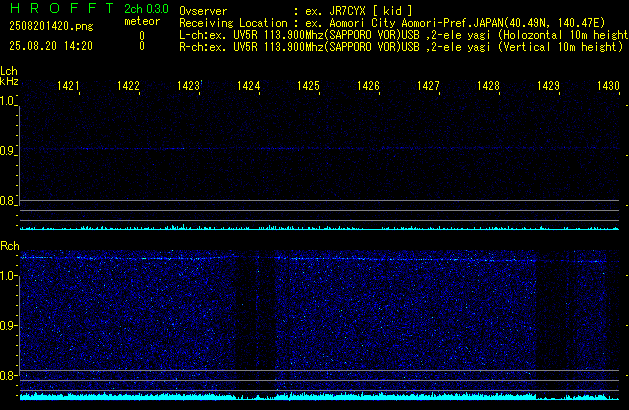The image size is (629, 410).
Task: Click the 1430 time marker
Action: [608, 86]
